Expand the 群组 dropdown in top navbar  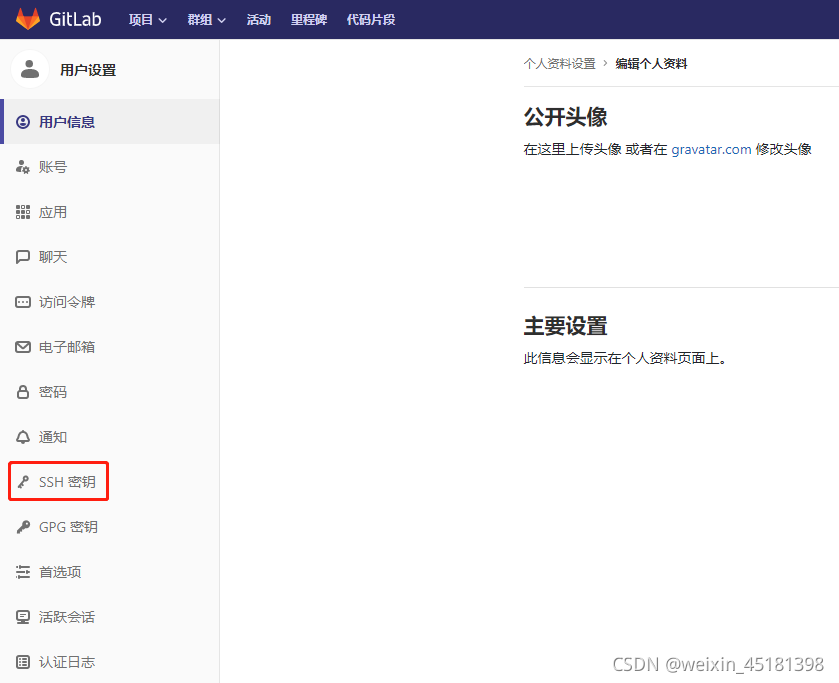pyautogui.click(x=207, y=20)
